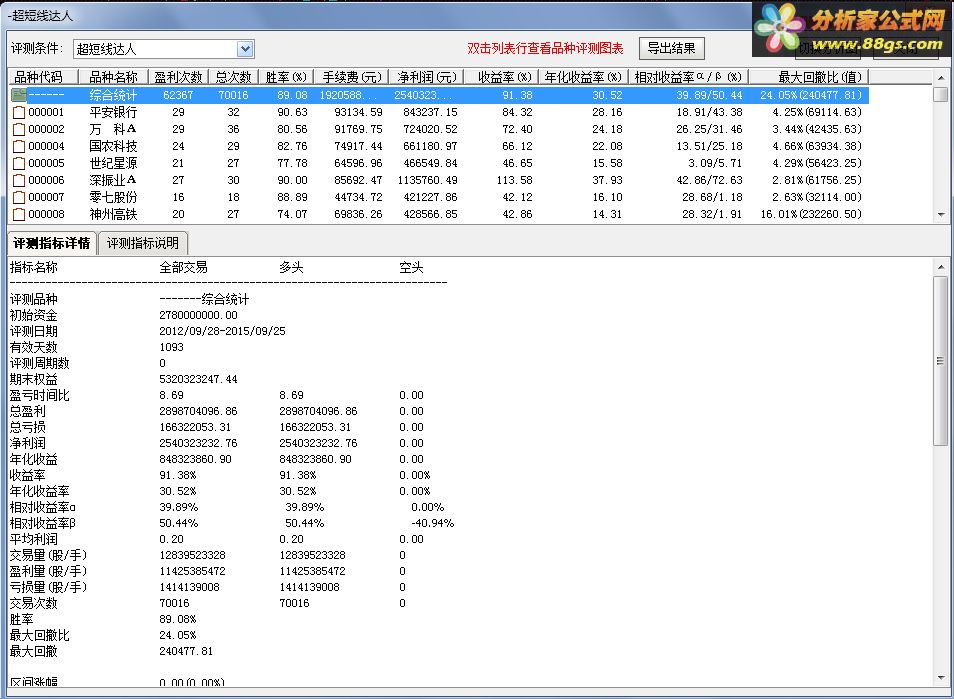Click the 最大回撤 value 240477.81
Viewport: 954px width, 699px height.
tap(186, 651)
